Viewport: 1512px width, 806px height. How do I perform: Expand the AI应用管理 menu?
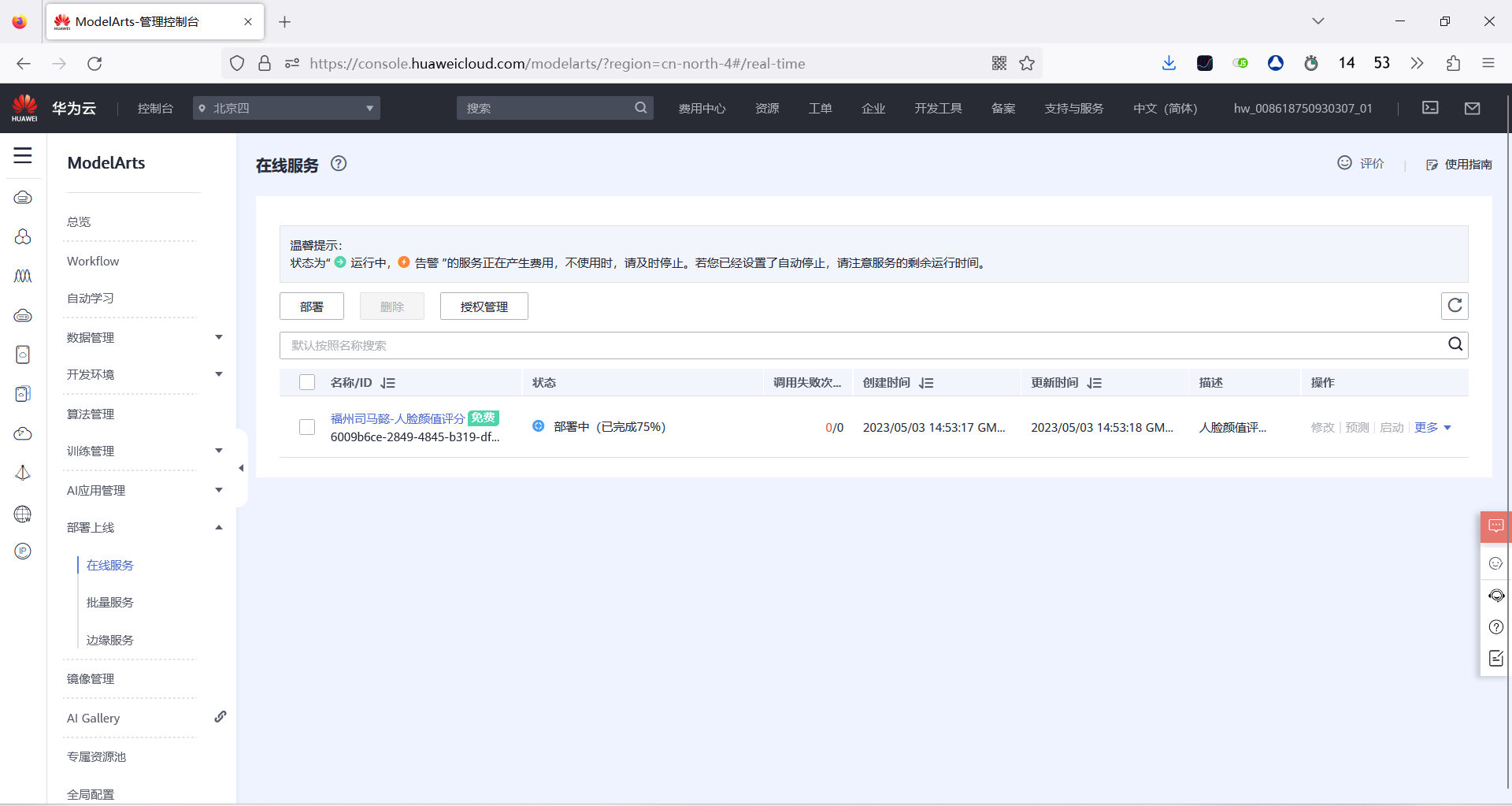[x=219, y=490]
